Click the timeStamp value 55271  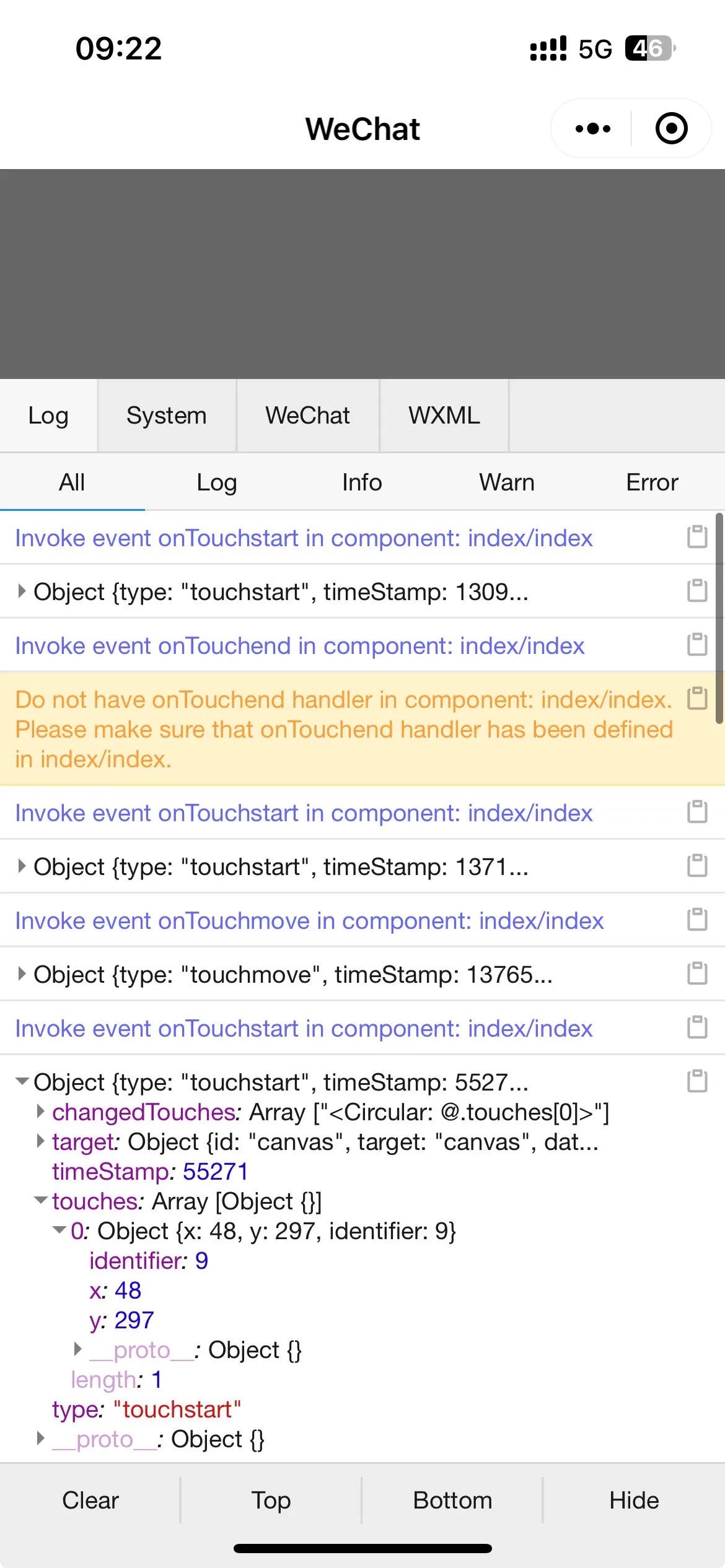215,1171
